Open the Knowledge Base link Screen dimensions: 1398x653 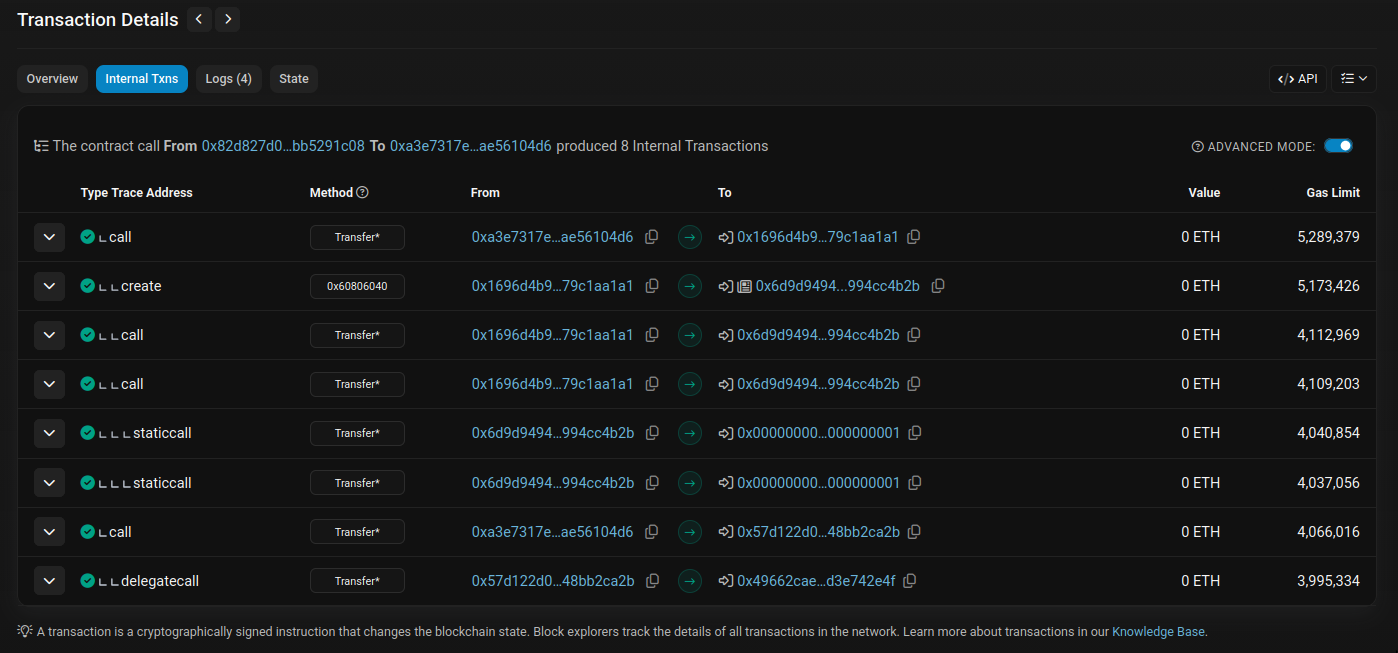1159,632
